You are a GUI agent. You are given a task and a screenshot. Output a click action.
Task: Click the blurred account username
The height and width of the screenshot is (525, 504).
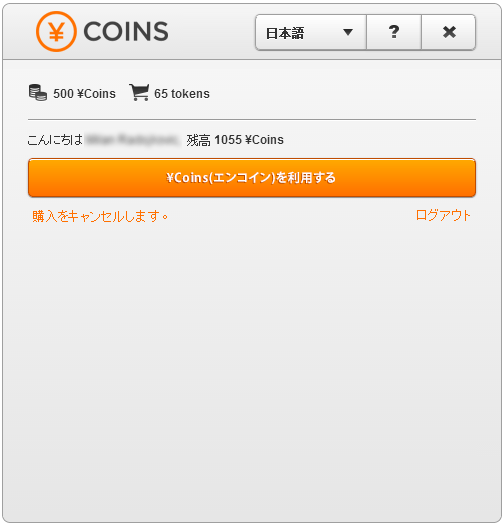[132, 140]
